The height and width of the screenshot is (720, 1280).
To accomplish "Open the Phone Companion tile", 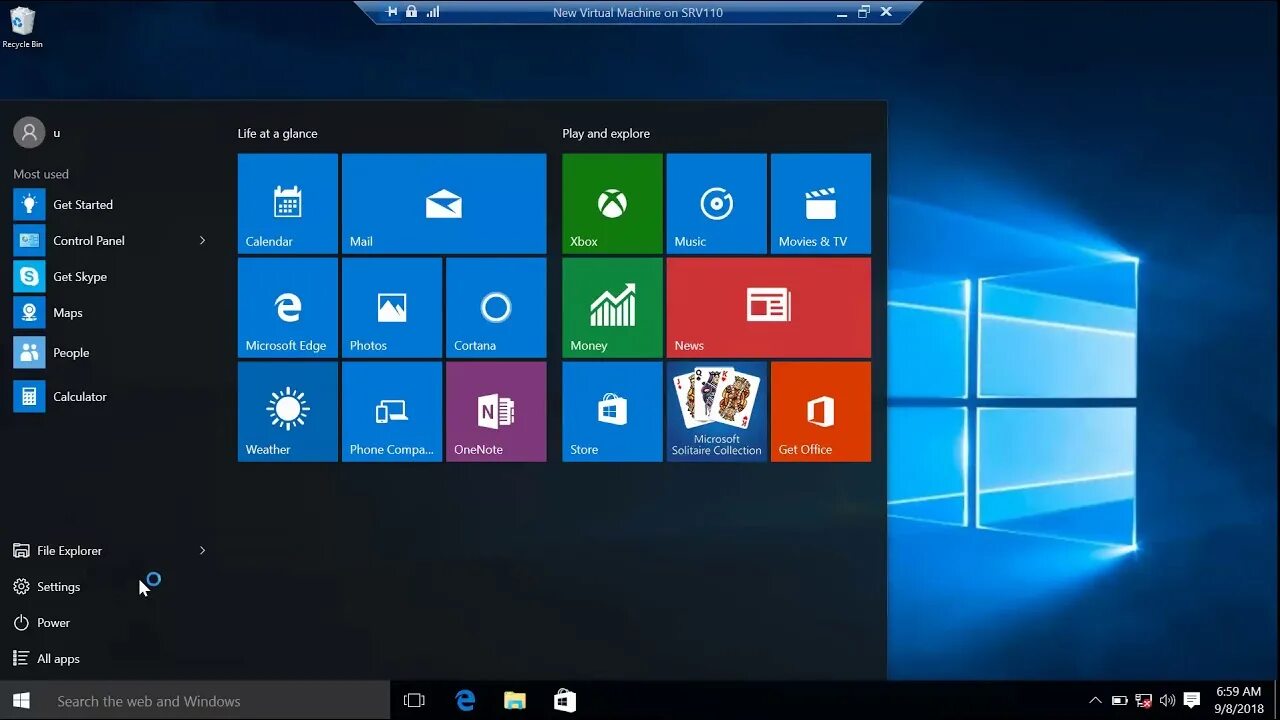I will pos(392,411).
